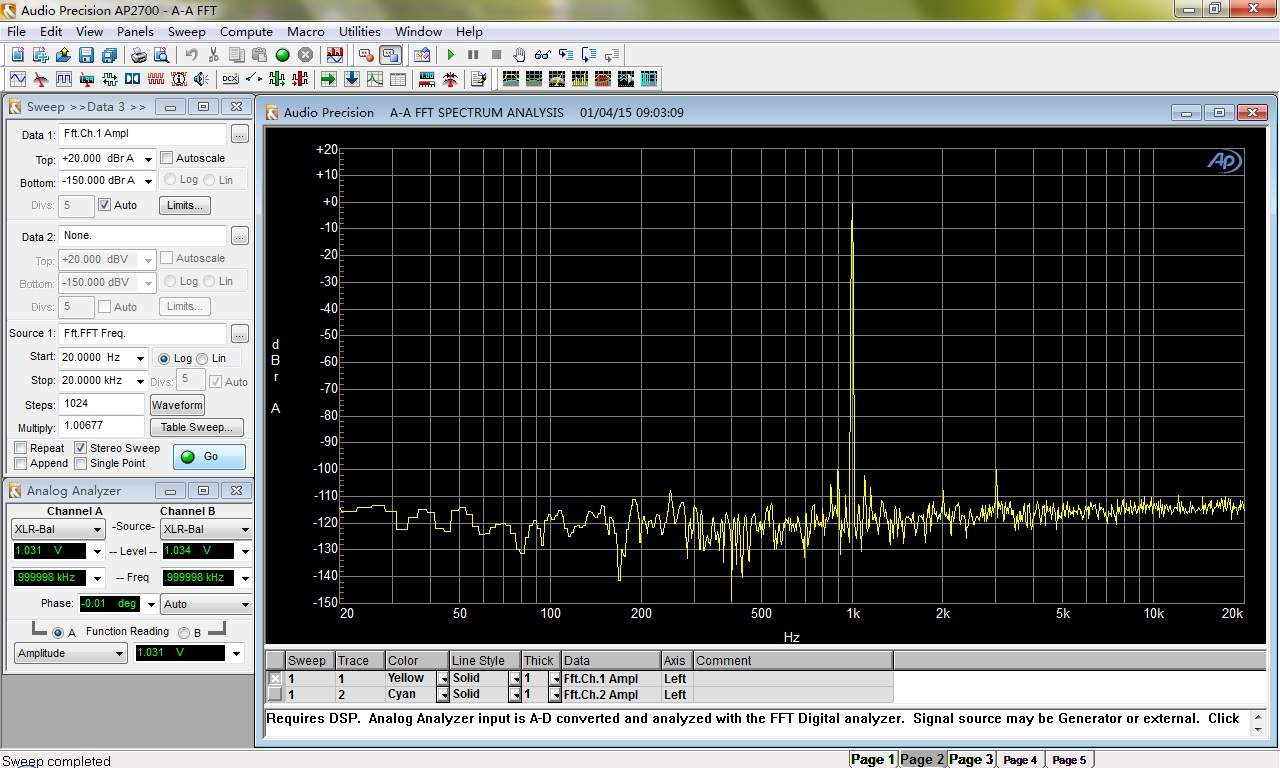The width and height of the screenshot is (1280, 768).
Task: Enable the Data 1 Autoscale checkbox
Action: coord(167,158)
